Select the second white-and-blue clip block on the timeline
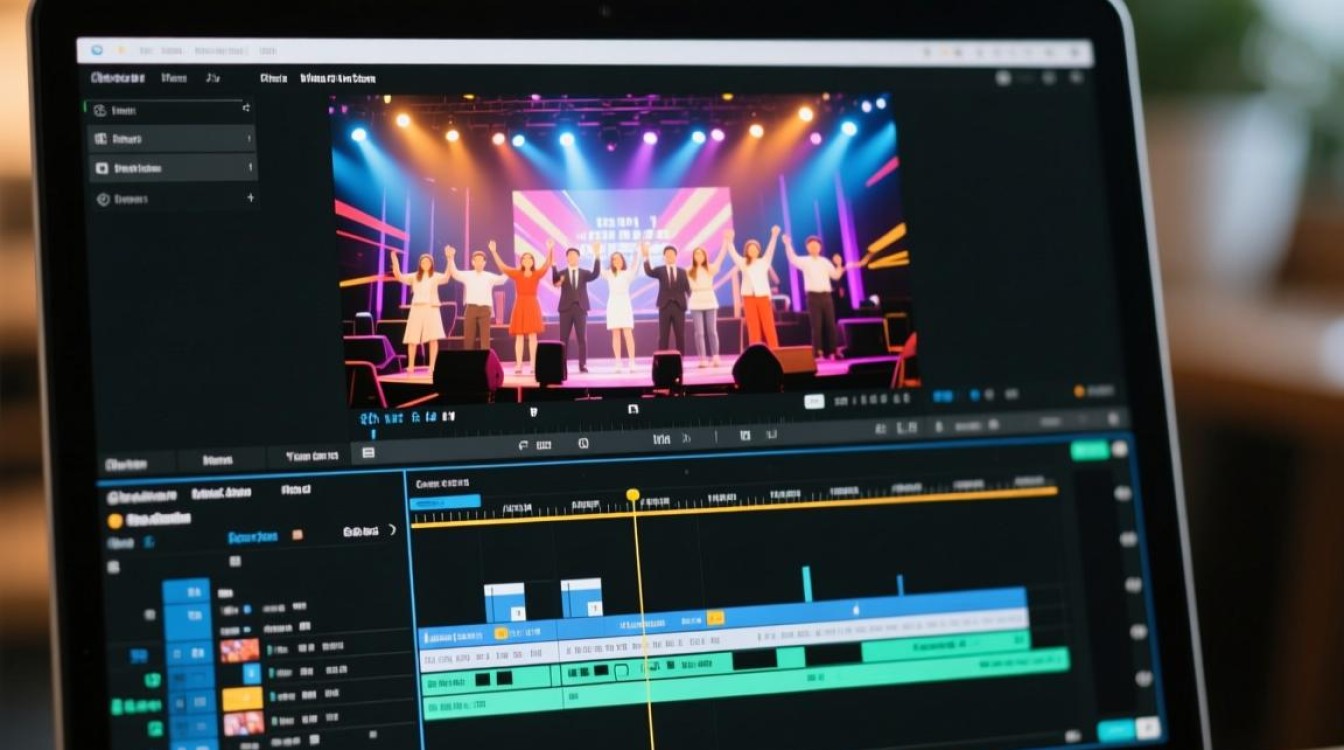Viewport: 1344px width, 750px height. (x=581, y=598)
